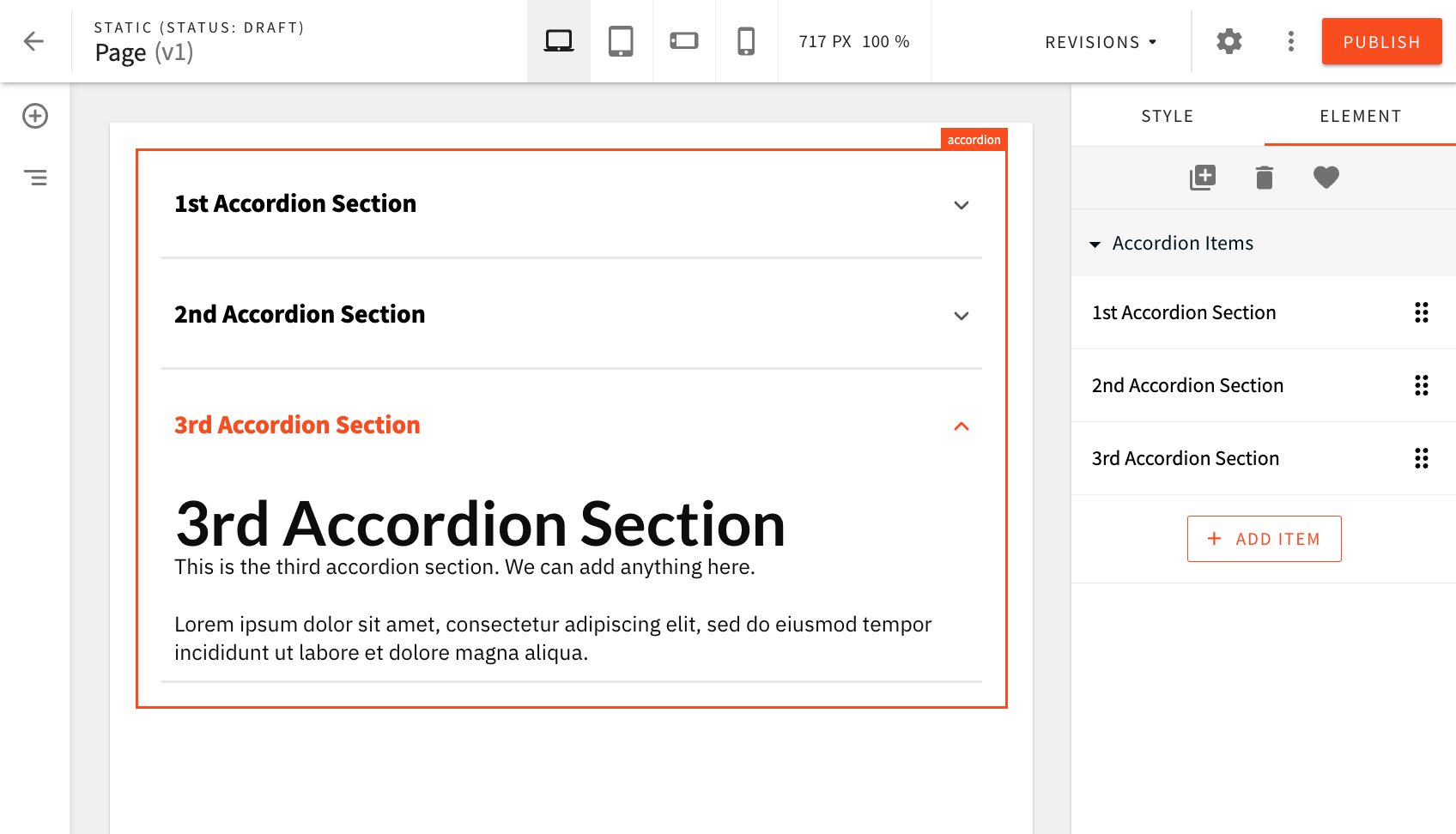Select the mobile phone preview icon
The image size is (1456, 834).
tap(746, 39)
